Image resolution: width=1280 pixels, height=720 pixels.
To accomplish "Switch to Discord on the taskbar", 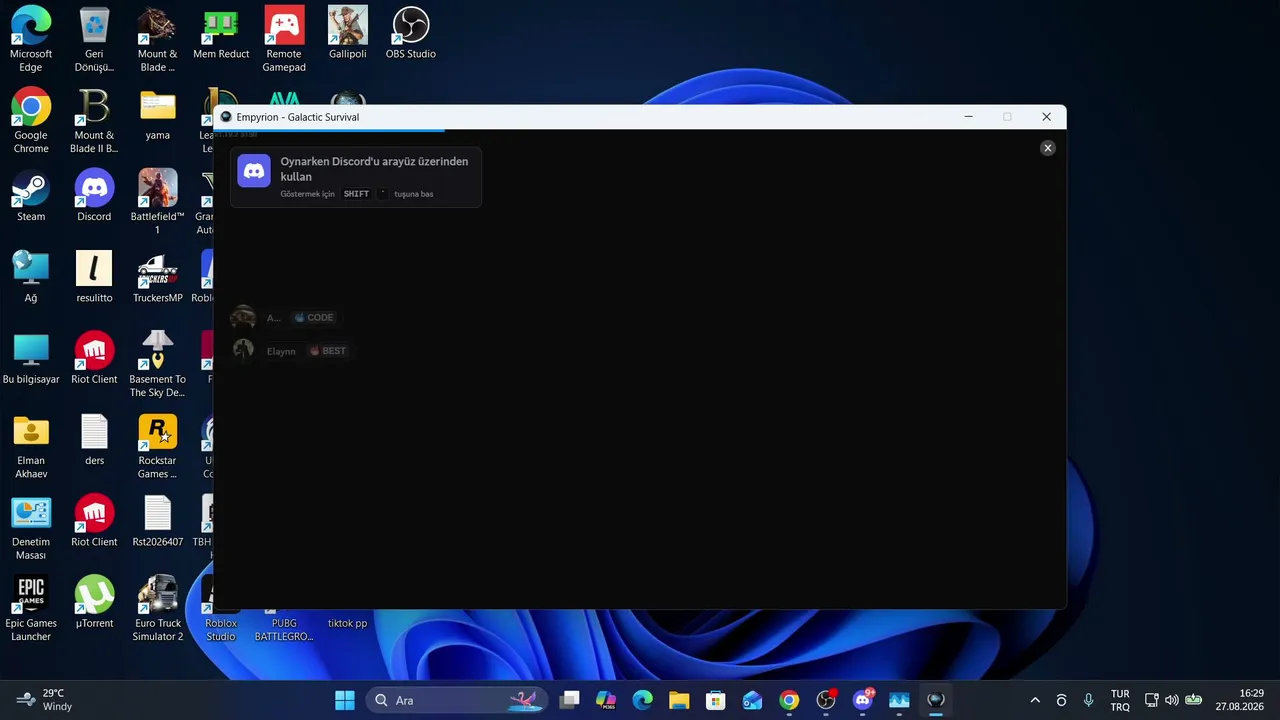I will point(862,700).
